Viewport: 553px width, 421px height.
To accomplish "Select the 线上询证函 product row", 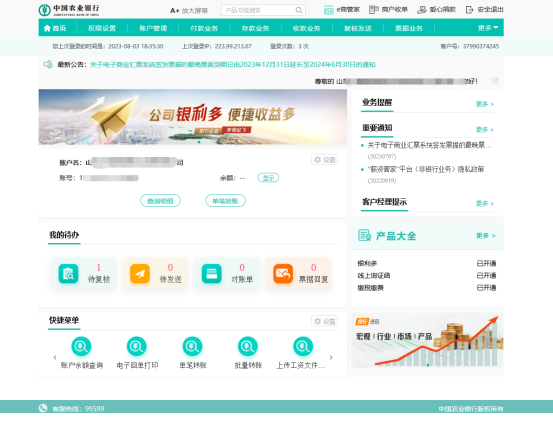I will pyautogui.click(x=427, y=275).
